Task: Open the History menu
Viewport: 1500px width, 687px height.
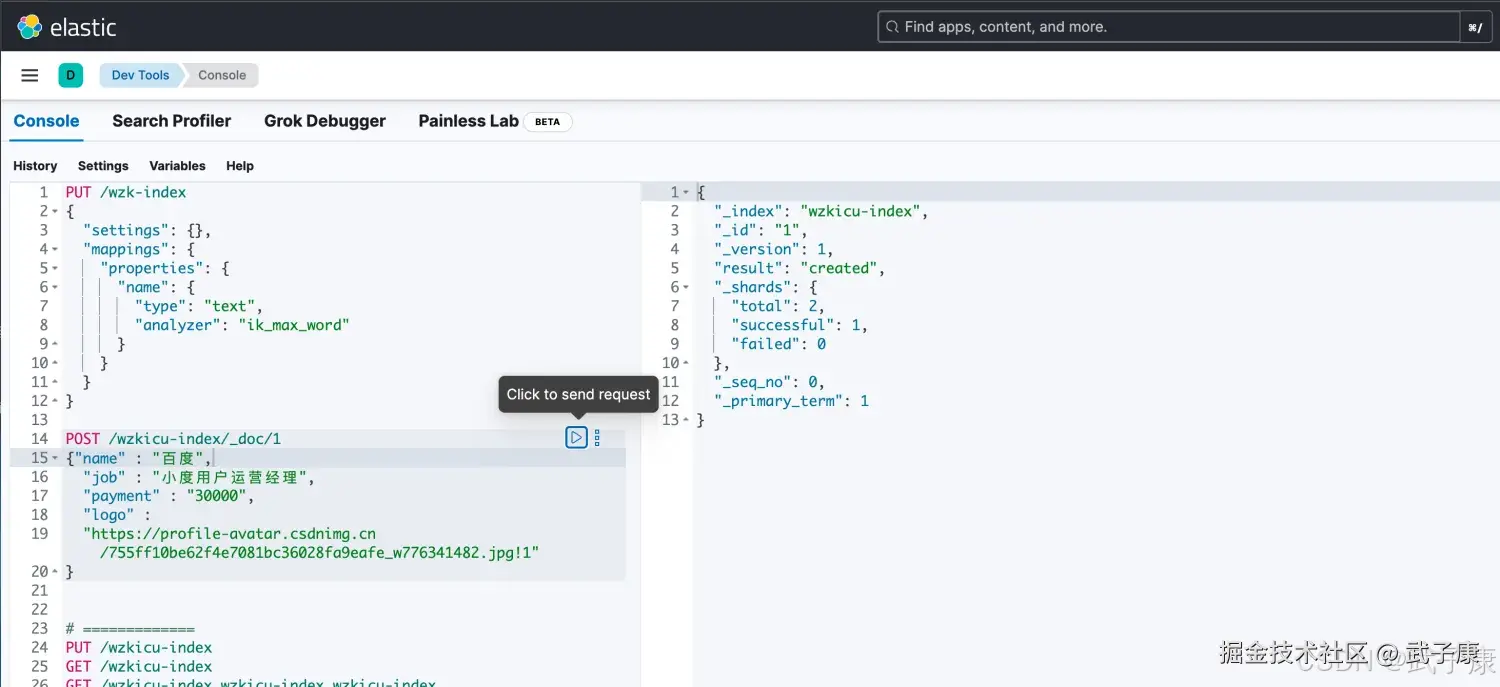Action: pyautogui.click(x=35, y=165)
